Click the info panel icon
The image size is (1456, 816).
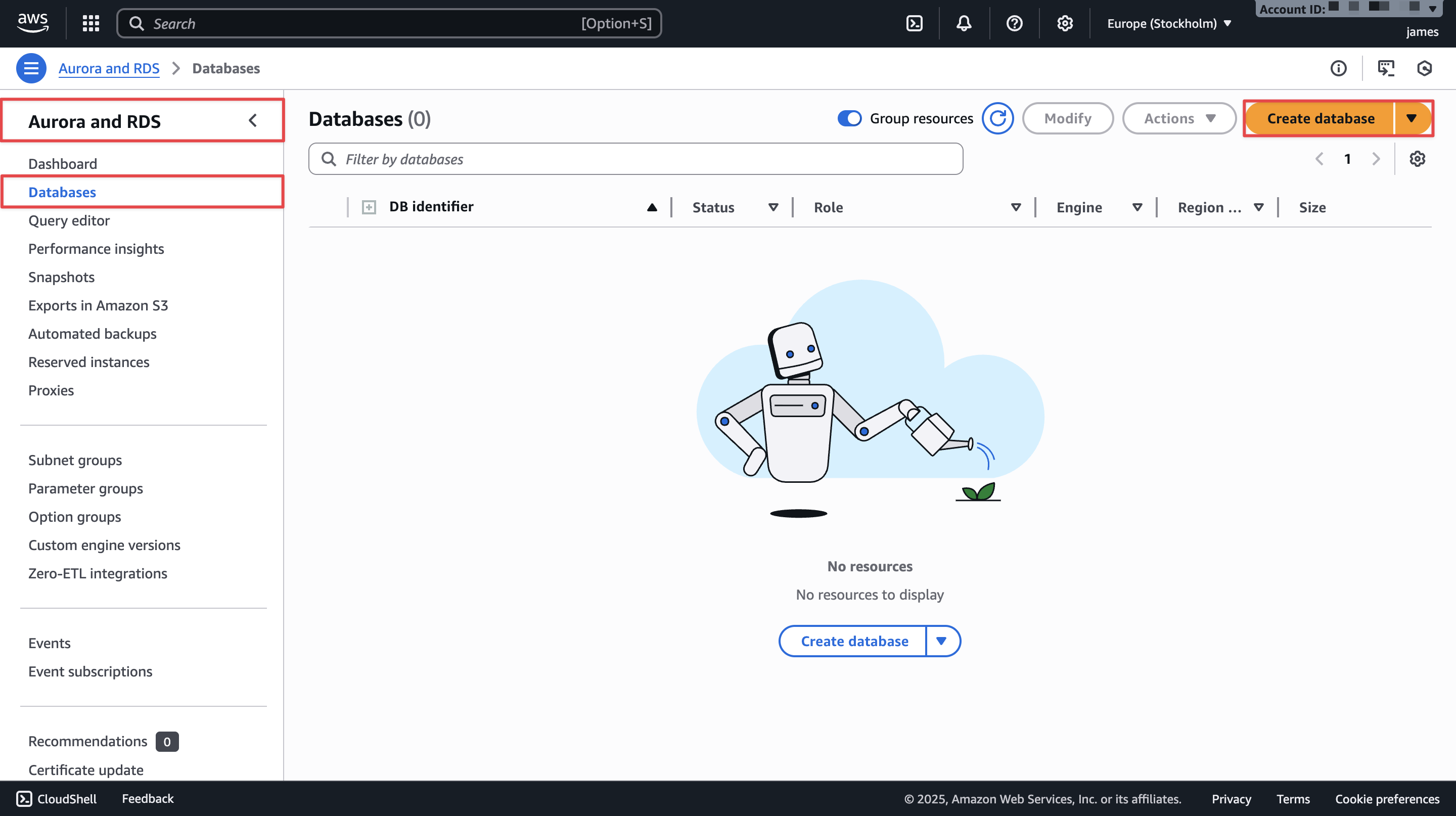[1338, 68]
